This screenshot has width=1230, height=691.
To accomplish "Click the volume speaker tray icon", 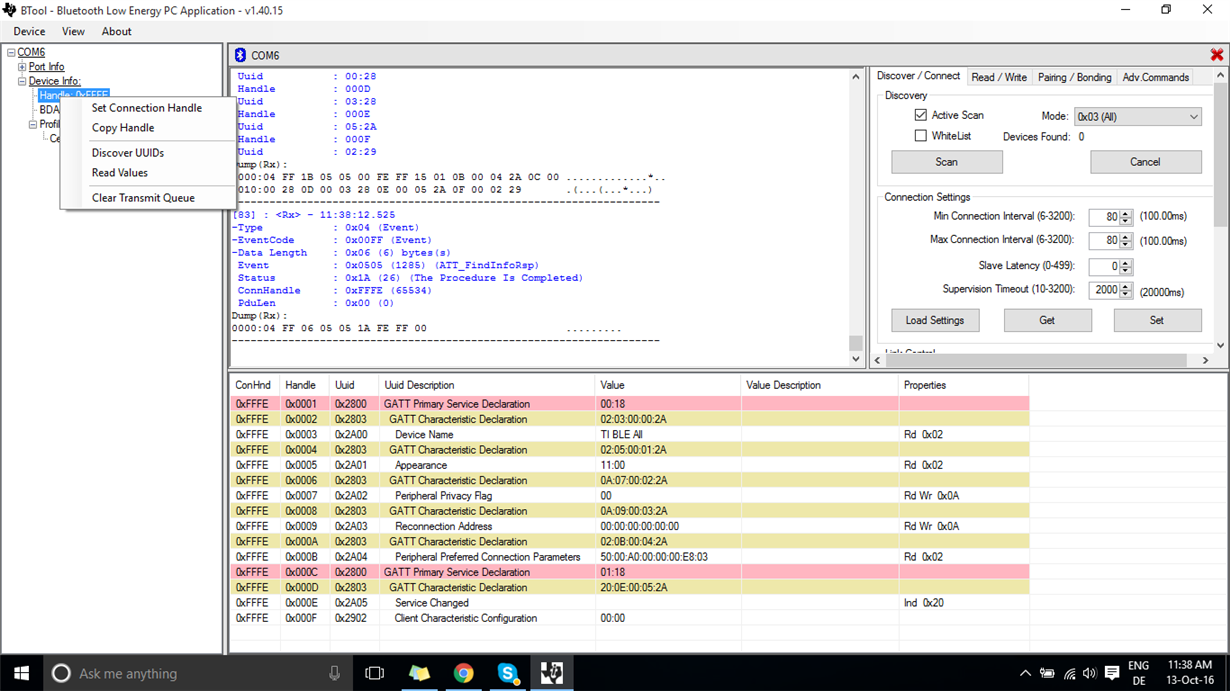I will click(x=1090, y=673).
